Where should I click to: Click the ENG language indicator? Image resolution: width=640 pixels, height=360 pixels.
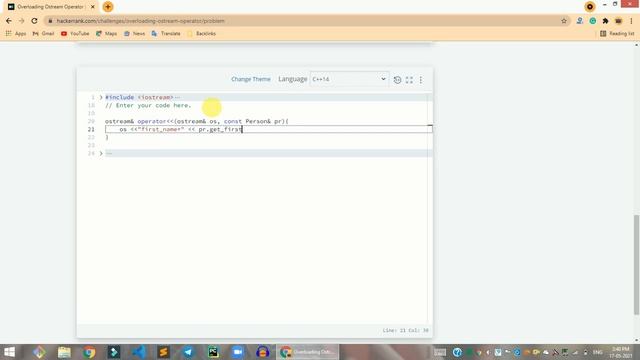click(598, 352)
